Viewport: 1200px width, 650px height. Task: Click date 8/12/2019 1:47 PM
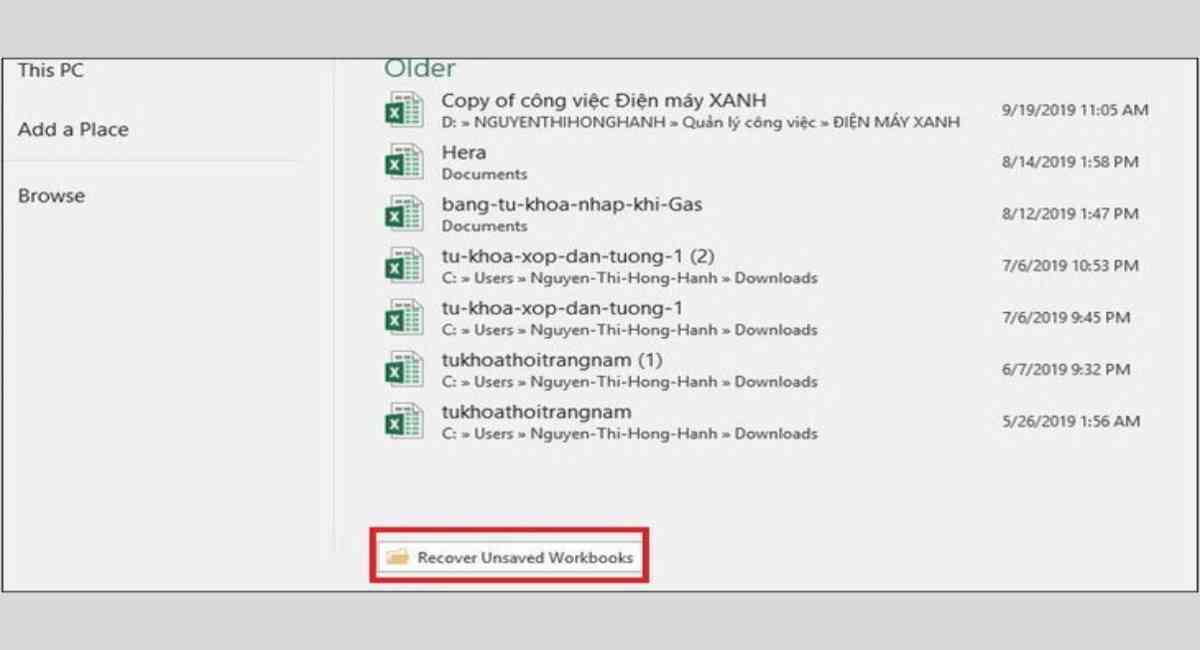pos(1070,214)
